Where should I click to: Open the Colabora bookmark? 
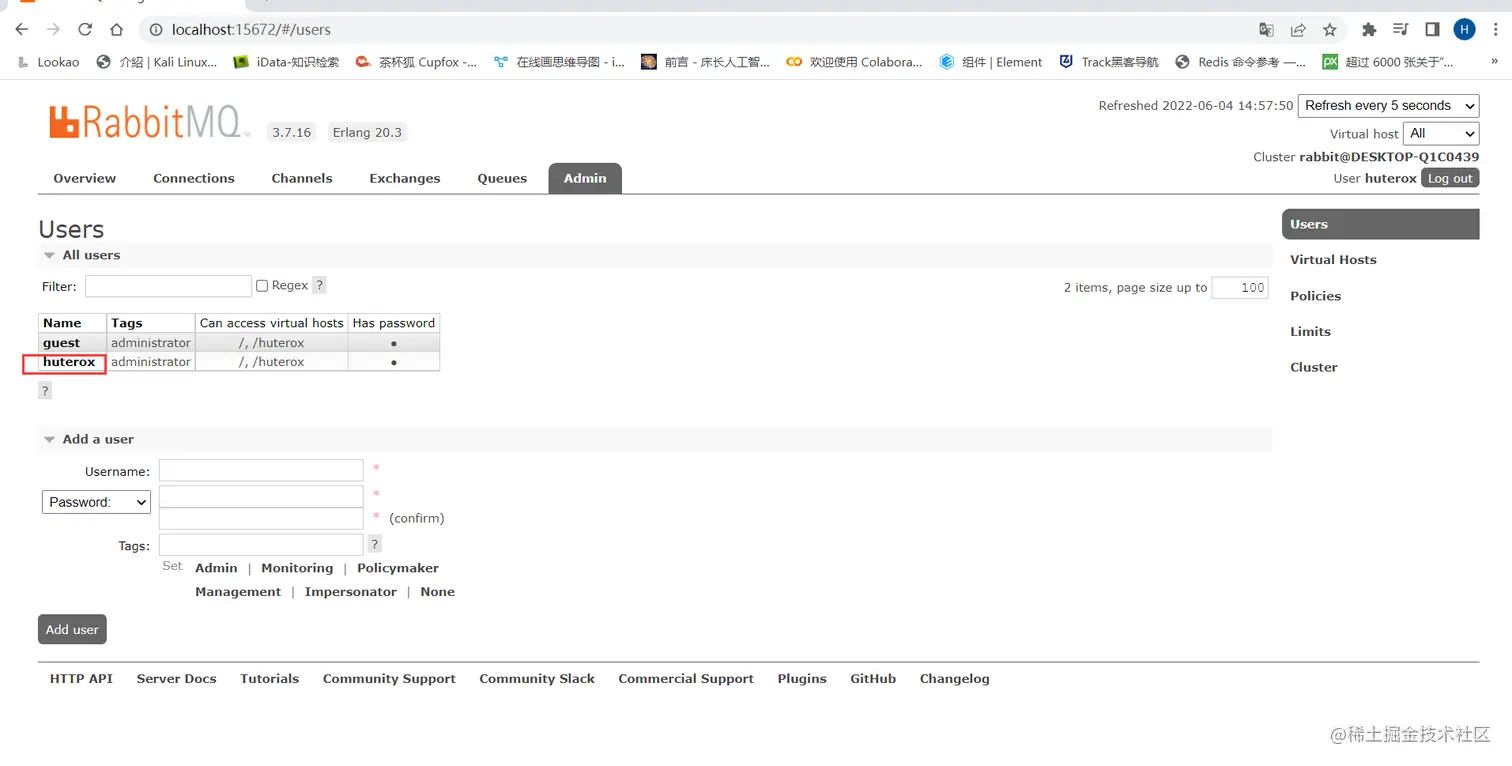click(855, 62)
